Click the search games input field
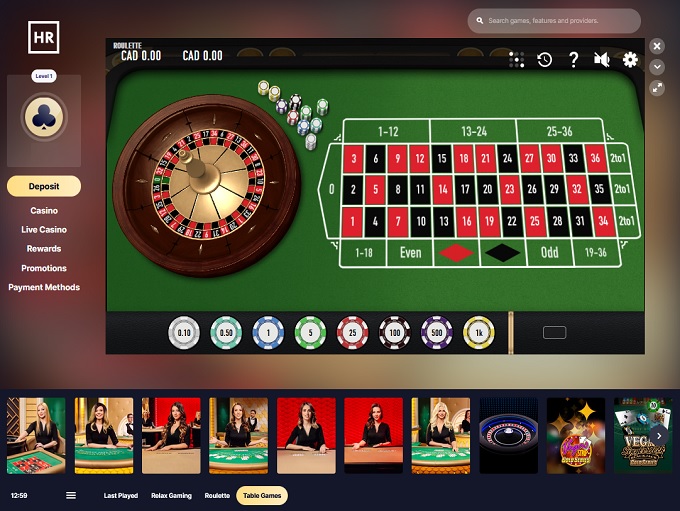The image size is (680, 511). coord(554,20)
